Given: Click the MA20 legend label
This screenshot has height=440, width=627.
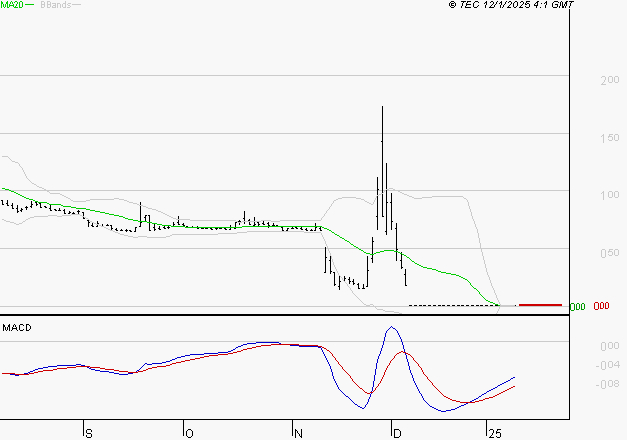Looking at the screenshot, I should [12, 5].
